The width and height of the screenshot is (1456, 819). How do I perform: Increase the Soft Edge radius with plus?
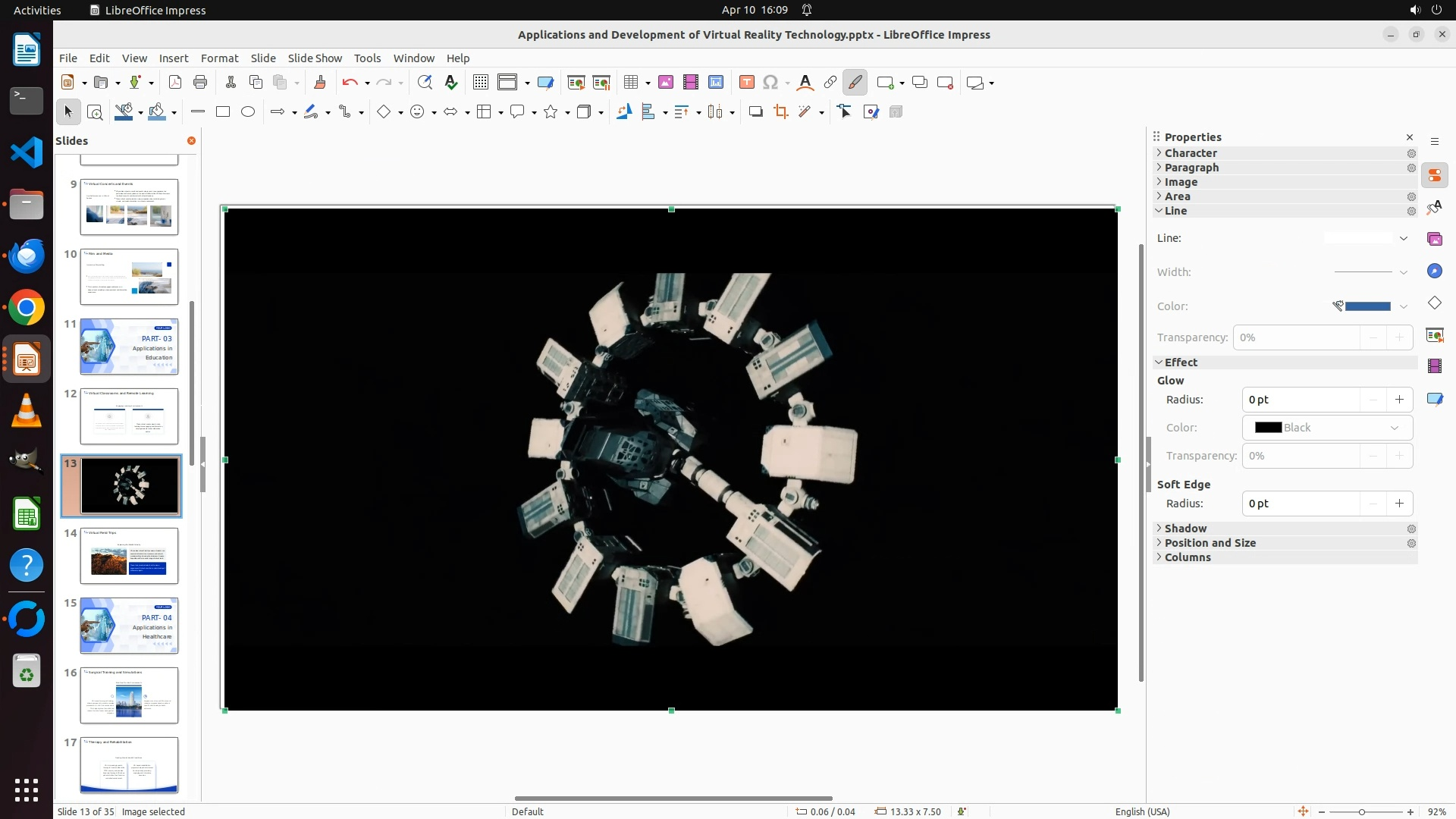[x=1399, y=504]
